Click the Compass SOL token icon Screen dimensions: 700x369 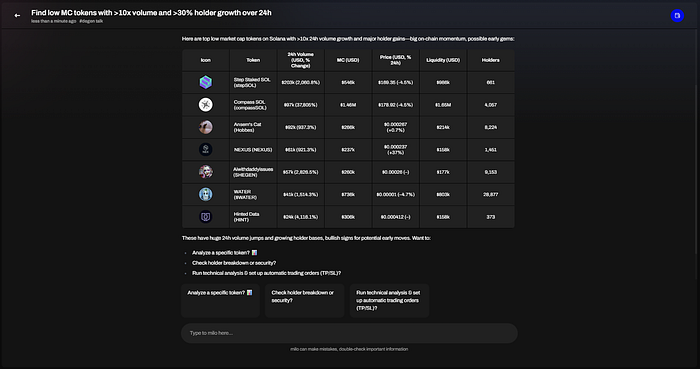coord(205,105)
